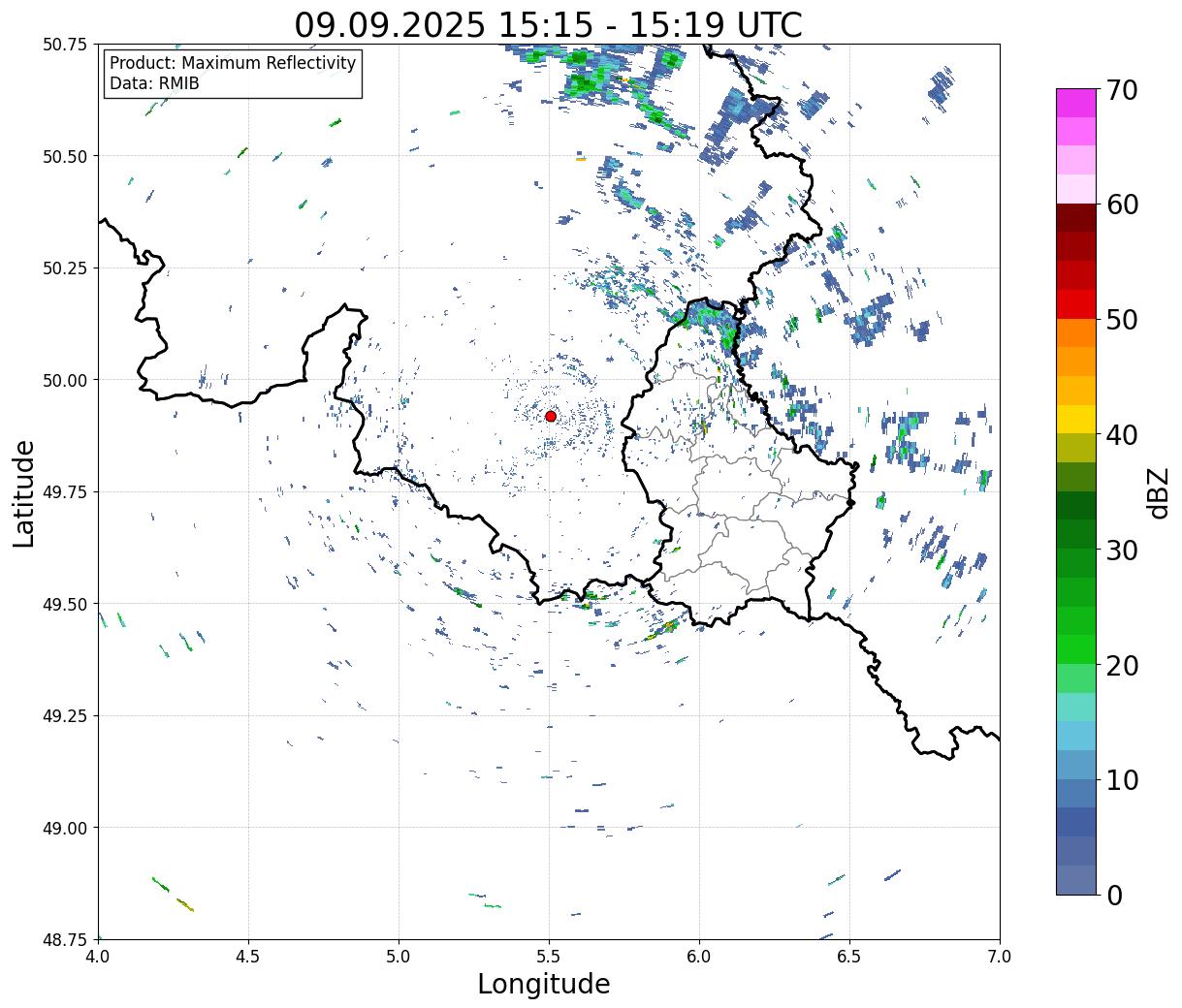Click the latitude tick label 50.50
Screen dimensions: 1182x1008
[x=65, y=156]
